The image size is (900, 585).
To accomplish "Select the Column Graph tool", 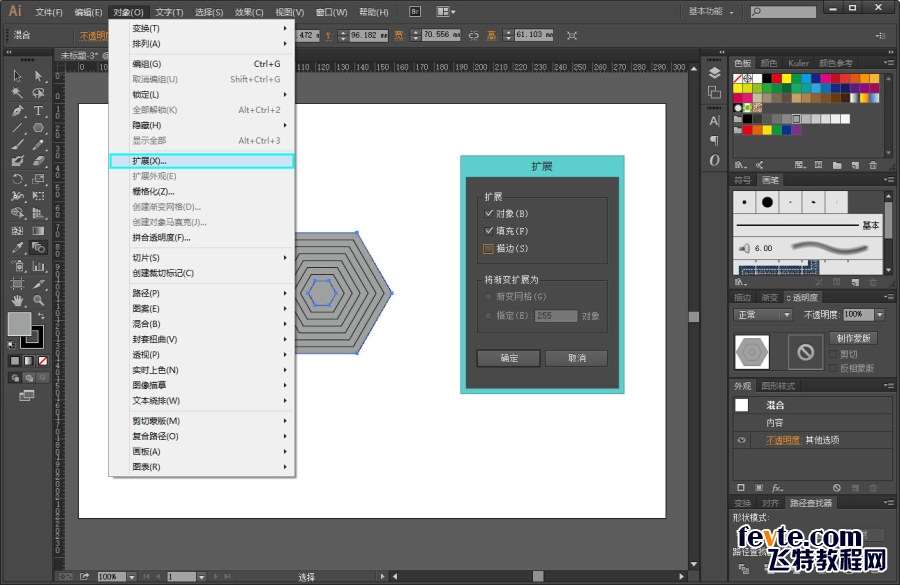I will pyautogui.click(x=38, y=266).
